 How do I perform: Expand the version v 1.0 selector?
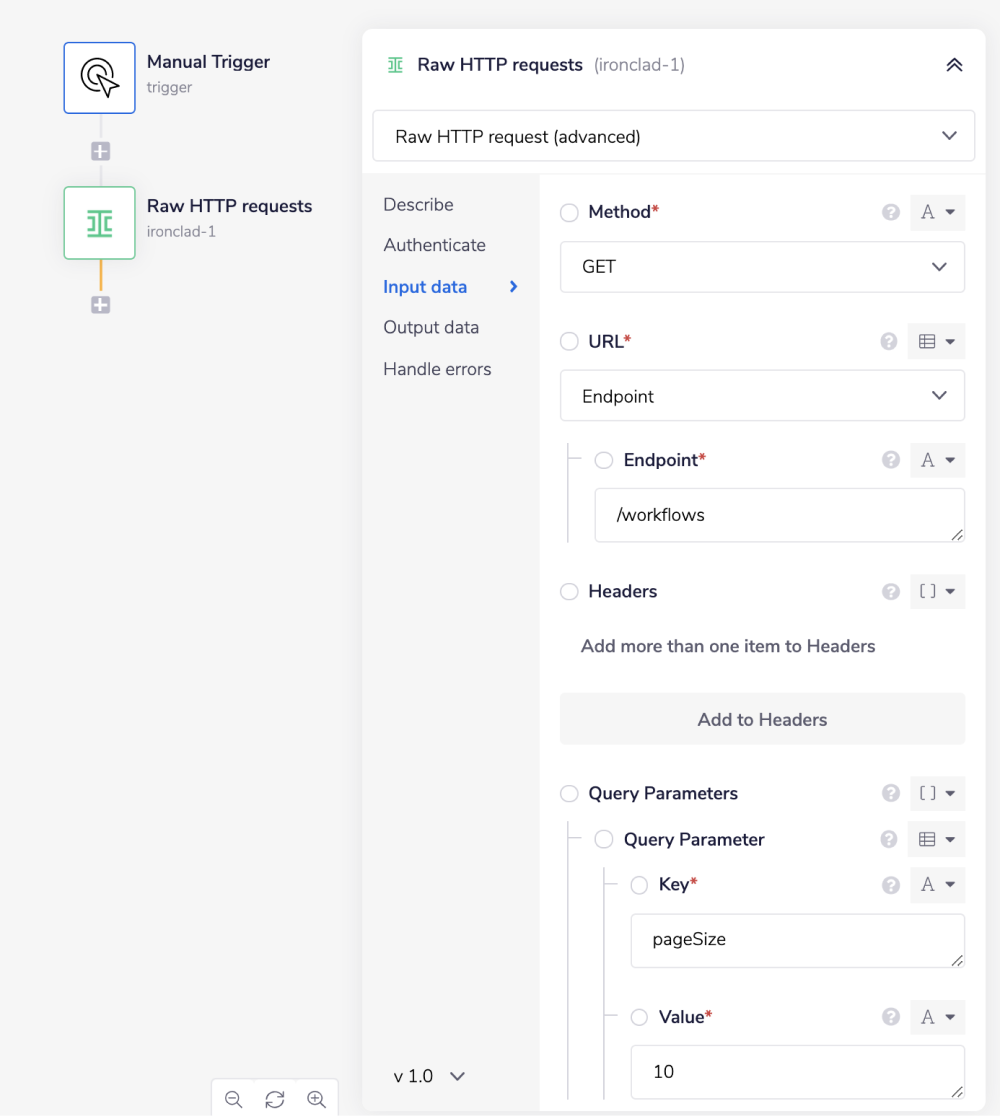pyautogui.click(x=429, y=1076)
